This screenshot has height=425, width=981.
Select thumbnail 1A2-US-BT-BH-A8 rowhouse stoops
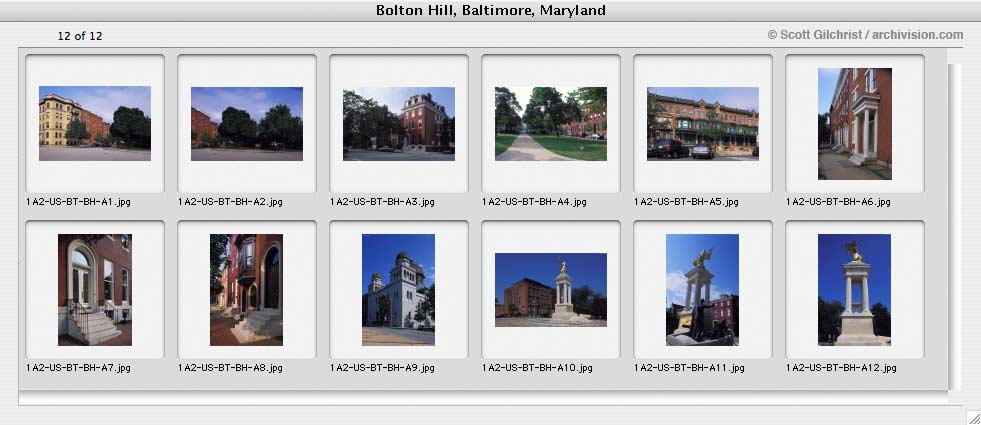click(247, 290)
